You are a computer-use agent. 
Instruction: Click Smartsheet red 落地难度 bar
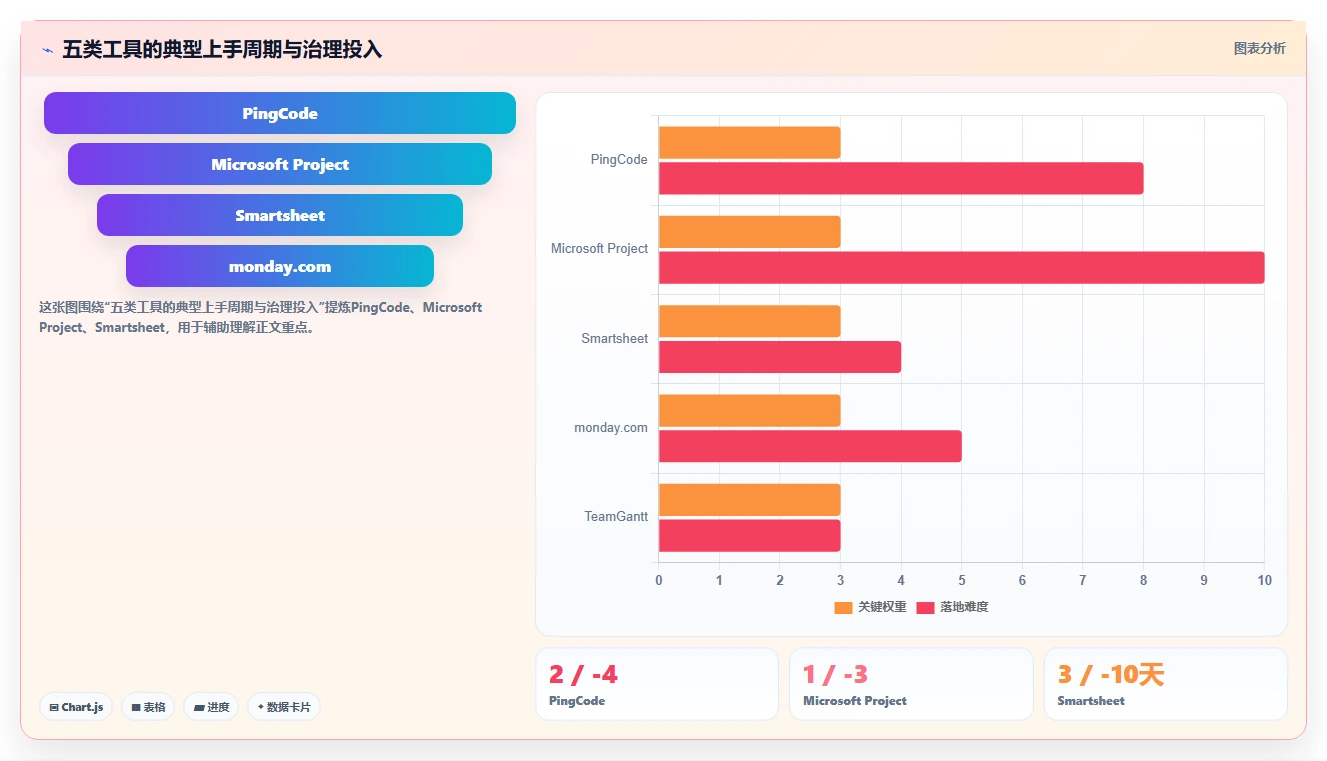780,357
